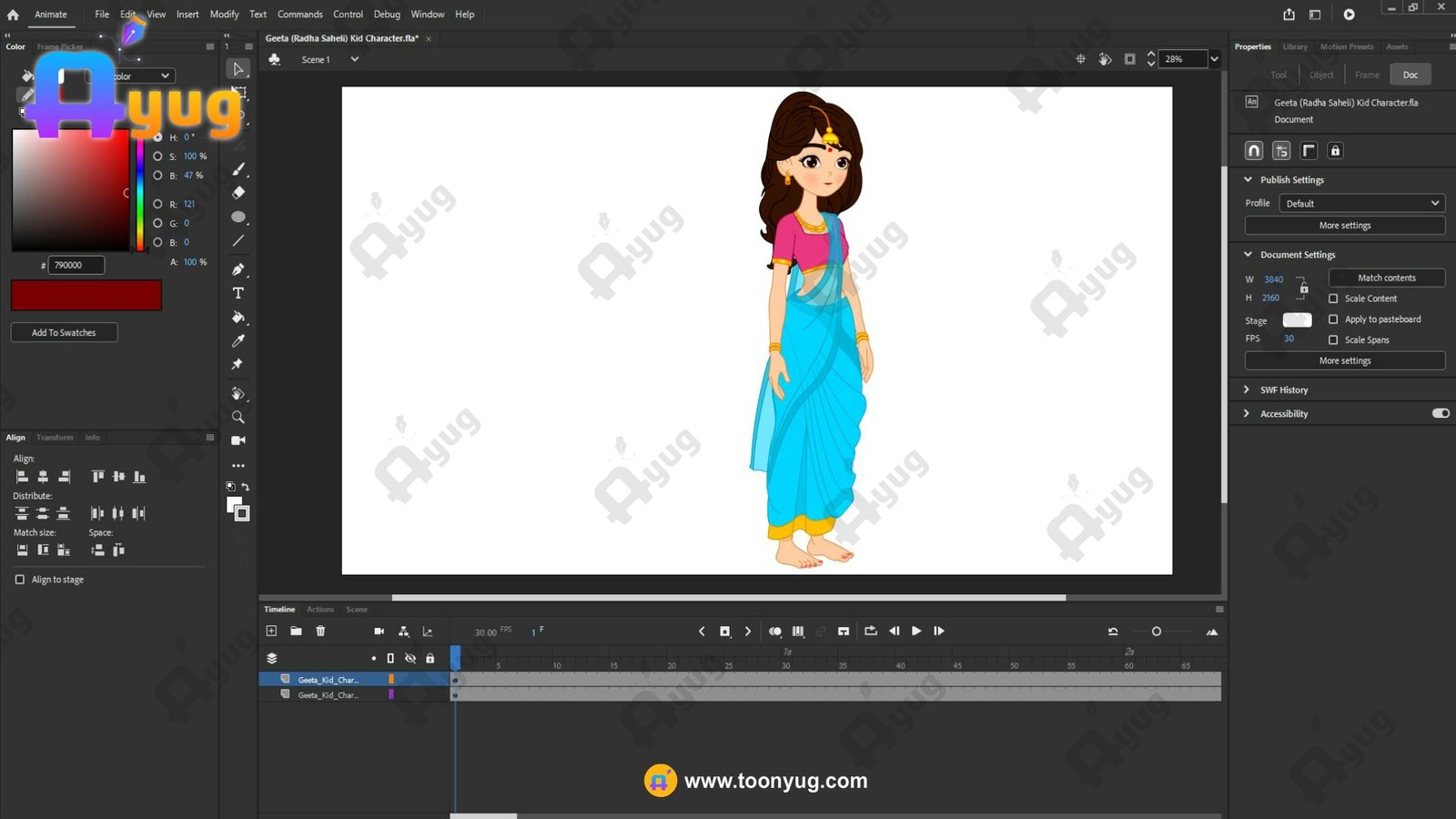The height and width of the screenshot is (819, 1456).
Task: Select the Oval shape tool
Action: [x=238, y=217]
